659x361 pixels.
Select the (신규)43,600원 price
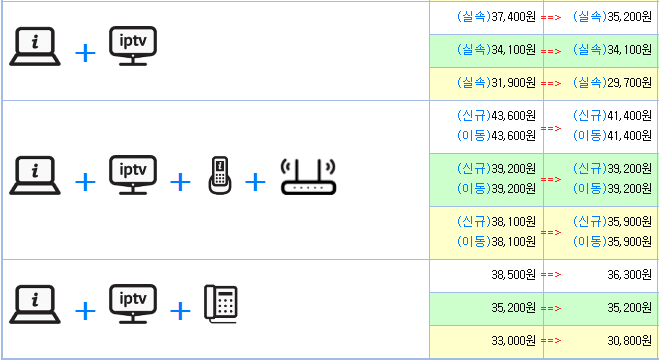point(496,116)
